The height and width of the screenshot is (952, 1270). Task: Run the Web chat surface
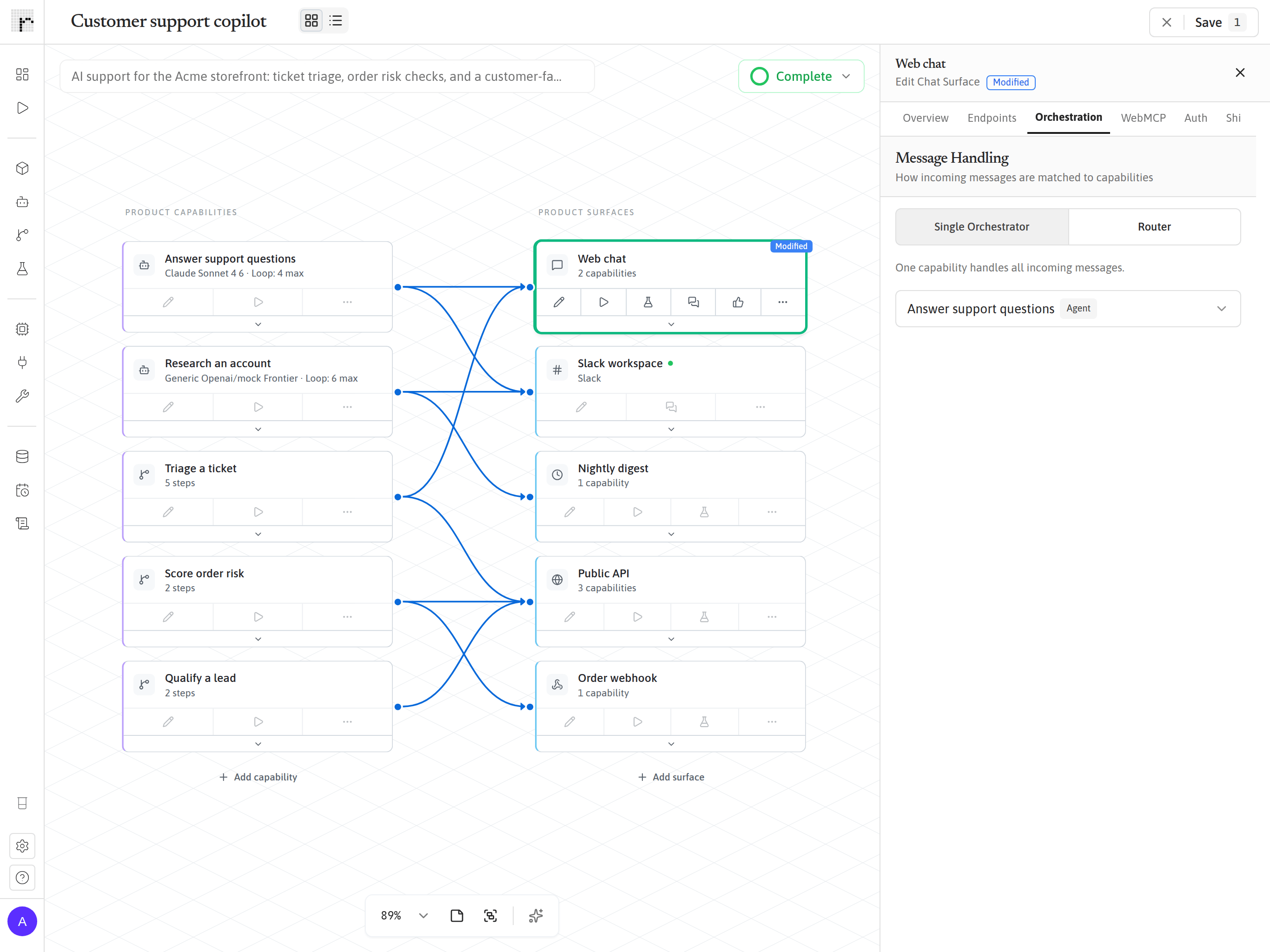coord(603,302)
